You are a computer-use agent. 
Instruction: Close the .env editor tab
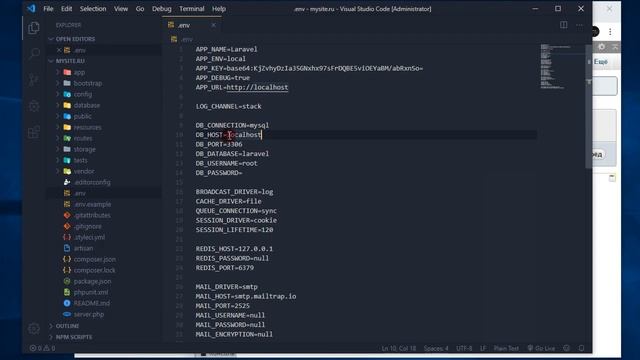tap(213, 25)
